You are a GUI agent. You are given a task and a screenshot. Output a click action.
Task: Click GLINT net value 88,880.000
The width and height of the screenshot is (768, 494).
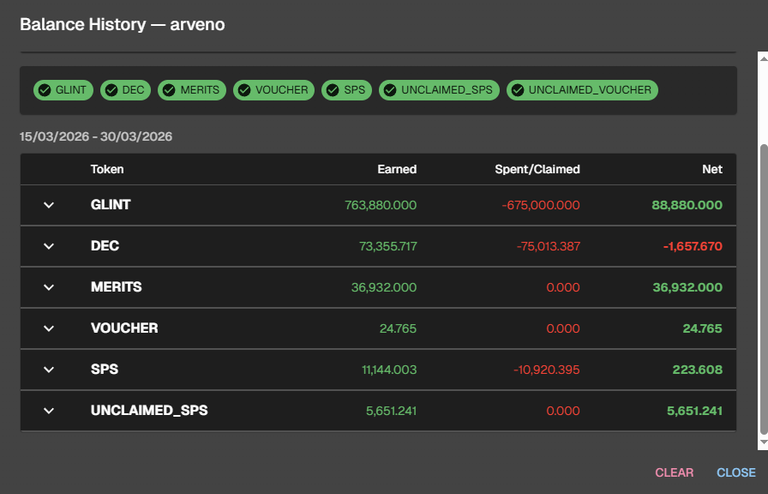click(687, 205)
